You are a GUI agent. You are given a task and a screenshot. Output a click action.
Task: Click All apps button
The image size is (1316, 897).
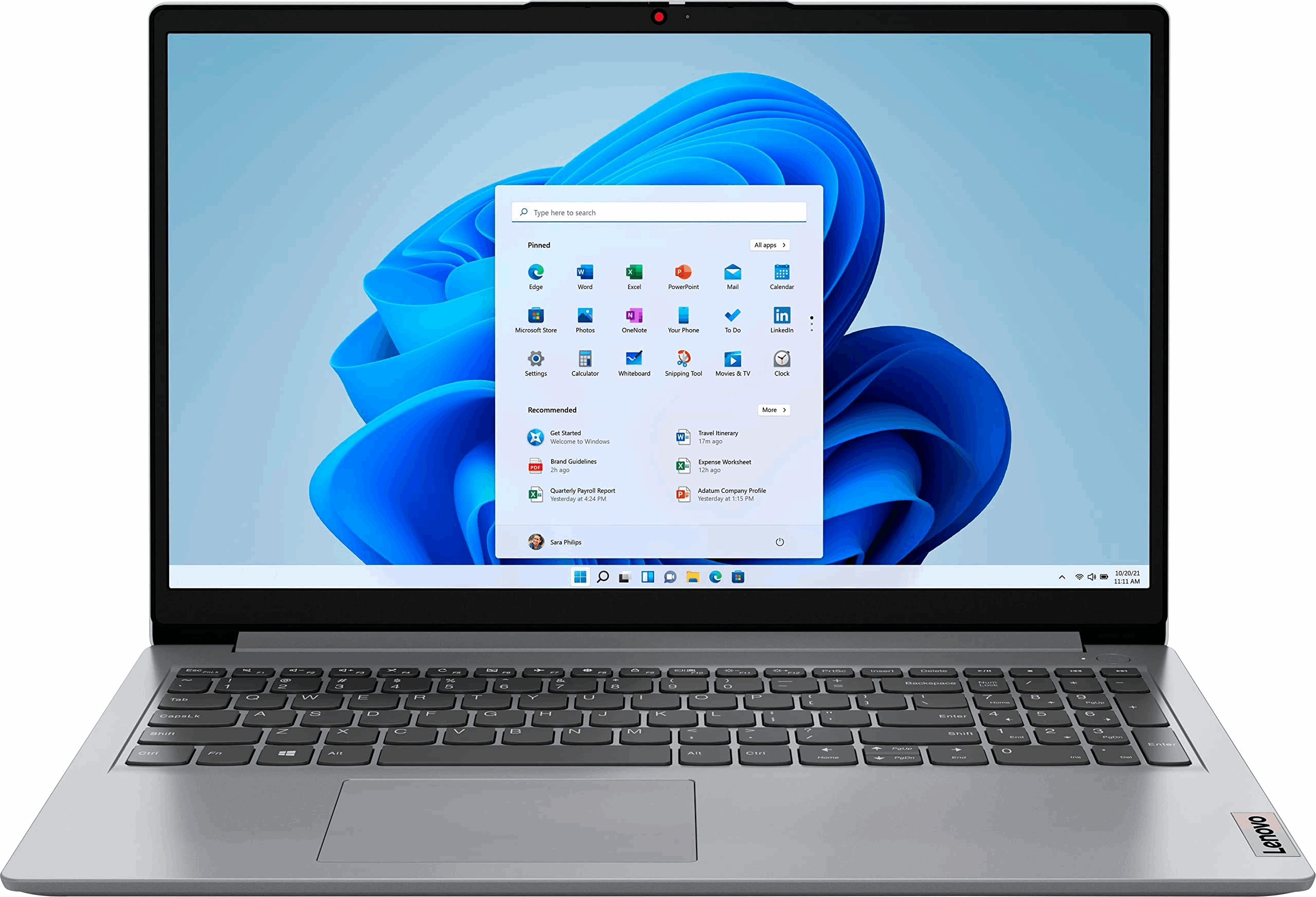pyautogui.click(x=775, y=244)
